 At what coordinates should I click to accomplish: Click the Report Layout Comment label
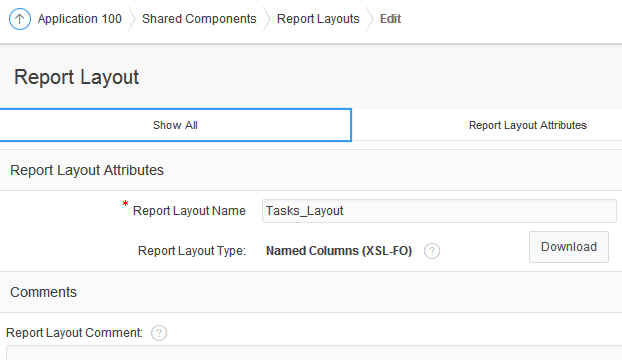pyautogui.click(x=74, y=333)
